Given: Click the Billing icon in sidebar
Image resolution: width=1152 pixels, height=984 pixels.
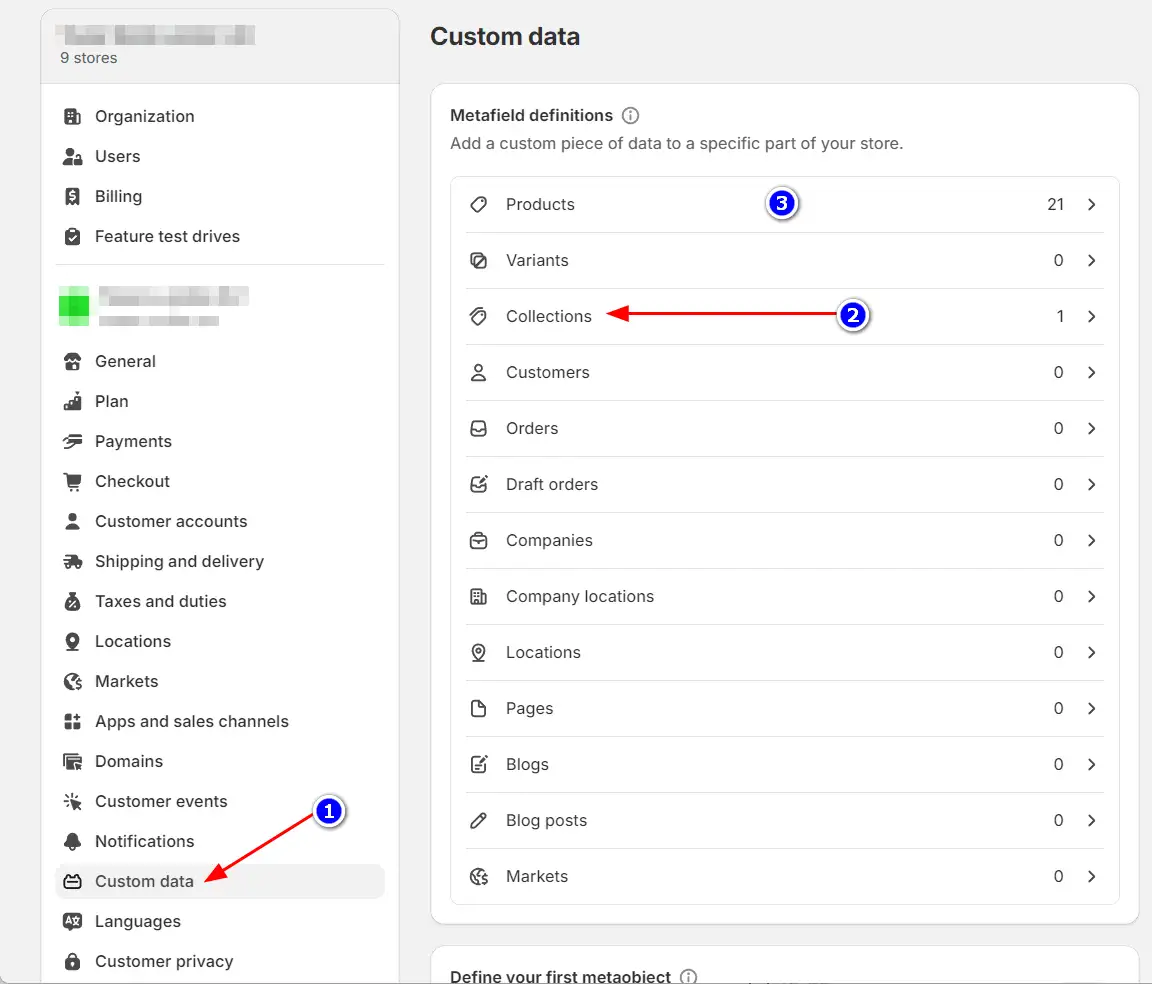Looking at the screenshot, I should [72, 196].
